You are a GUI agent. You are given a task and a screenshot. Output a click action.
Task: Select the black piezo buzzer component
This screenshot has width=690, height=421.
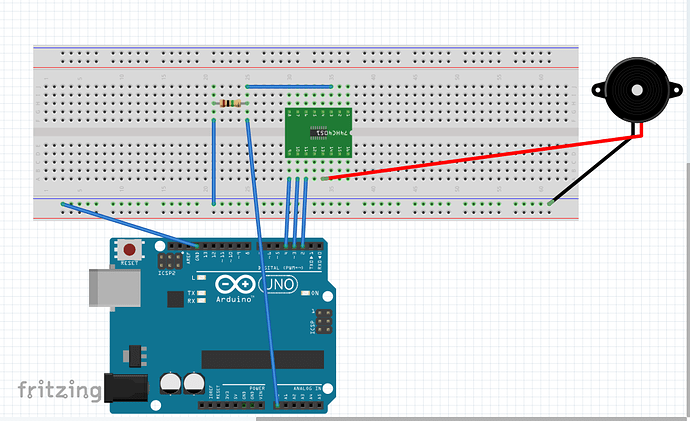pyautogui.click(x=637, y=92)
